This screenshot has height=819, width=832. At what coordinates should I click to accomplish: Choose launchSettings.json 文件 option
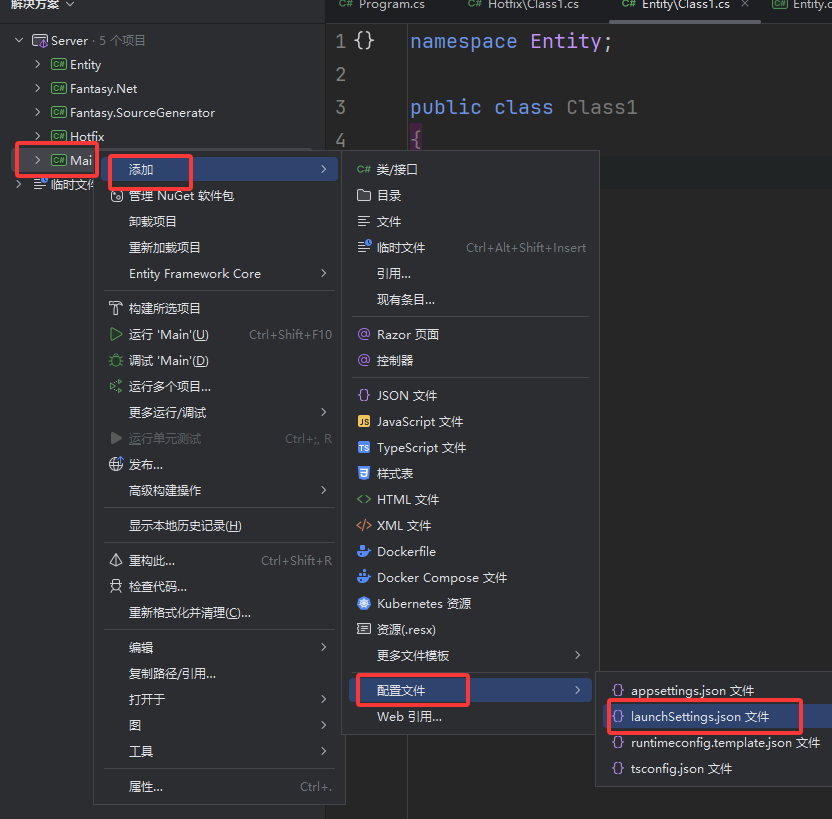pyautogui.click(x=717, y=717)
